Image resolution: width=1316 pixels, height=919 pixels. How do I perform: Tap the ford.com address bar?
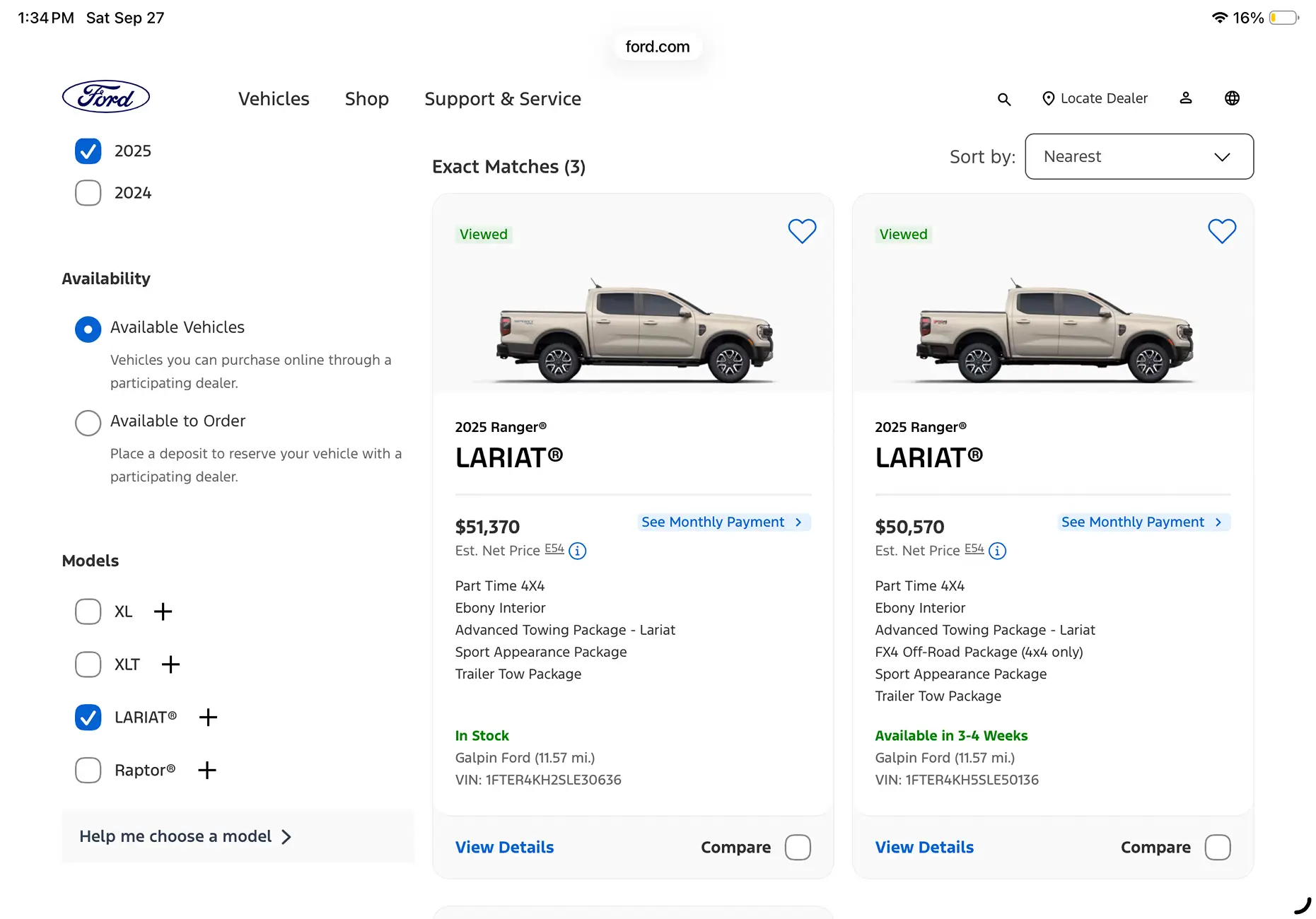pos(658,47)
